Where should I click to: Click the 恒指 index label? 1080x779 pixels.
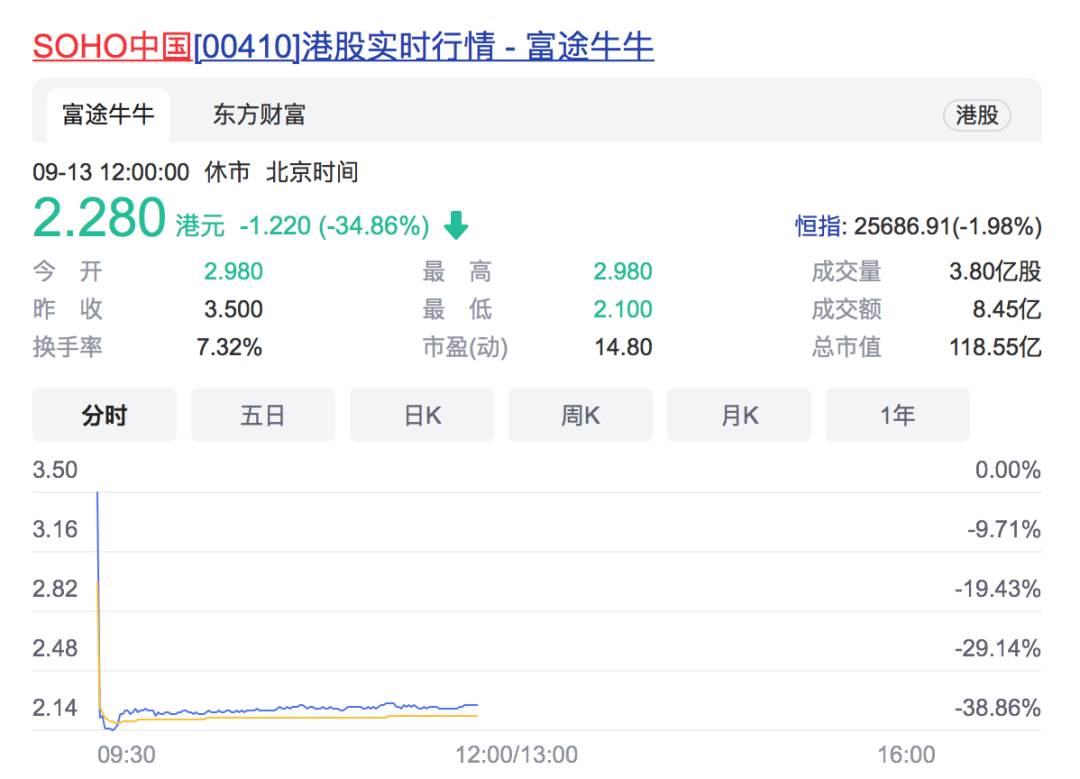point(818,227)
